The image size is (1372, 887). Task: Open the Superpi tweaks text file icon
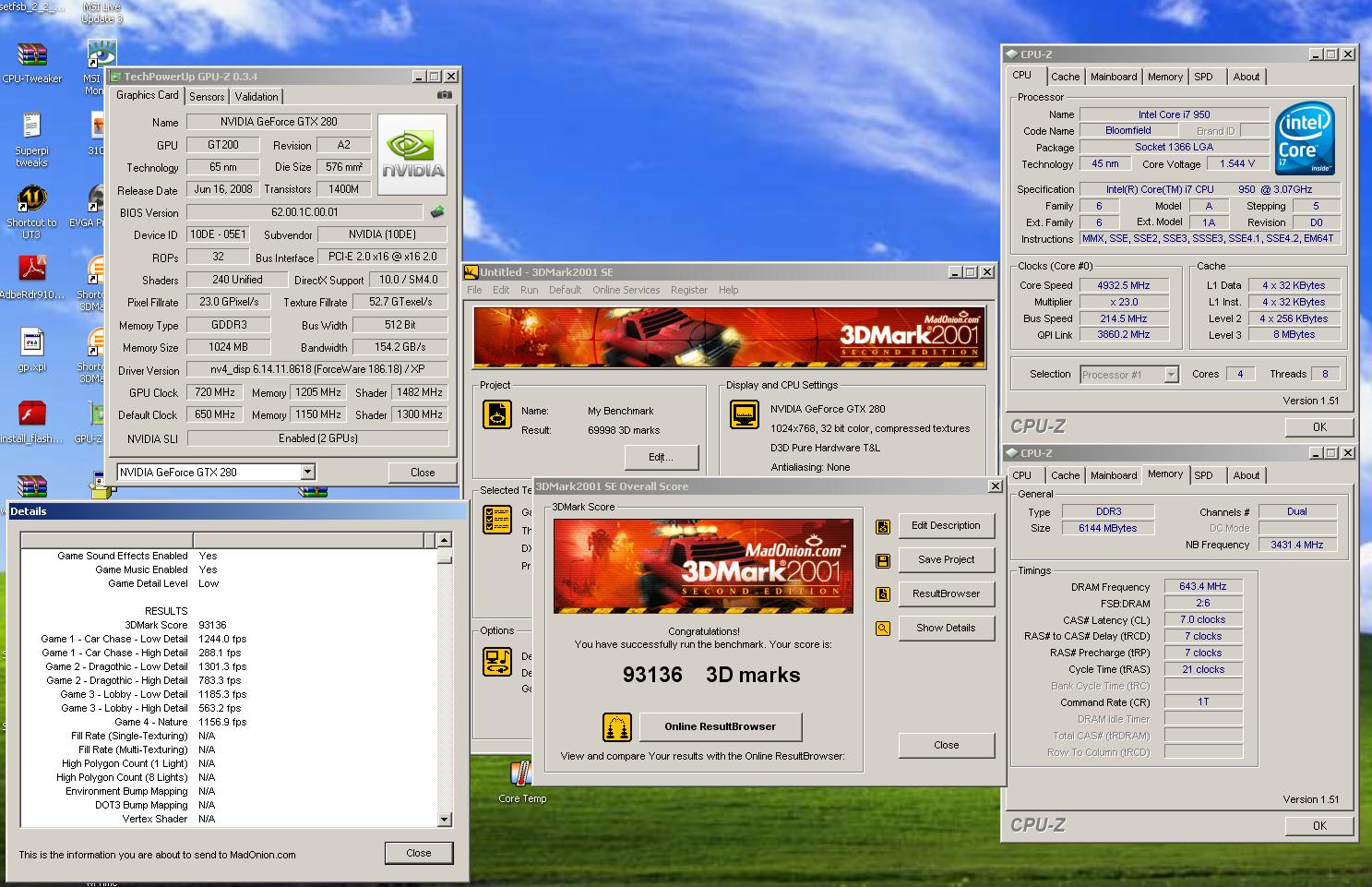click(x=31, y=126)
